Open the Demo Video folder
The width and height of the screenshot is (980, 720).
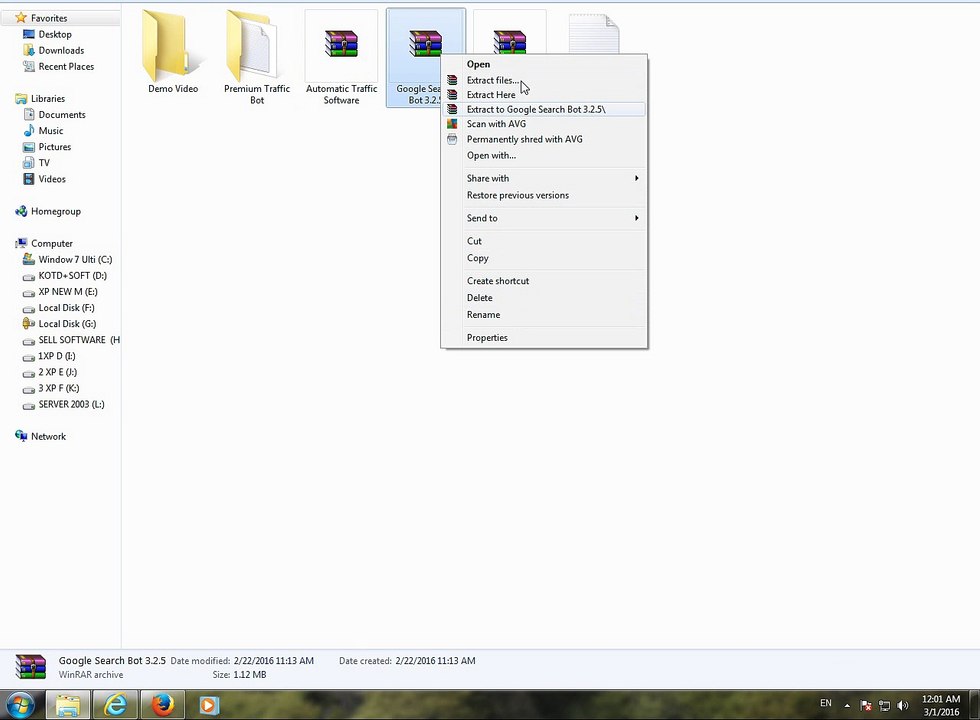(x=172, y=48)
